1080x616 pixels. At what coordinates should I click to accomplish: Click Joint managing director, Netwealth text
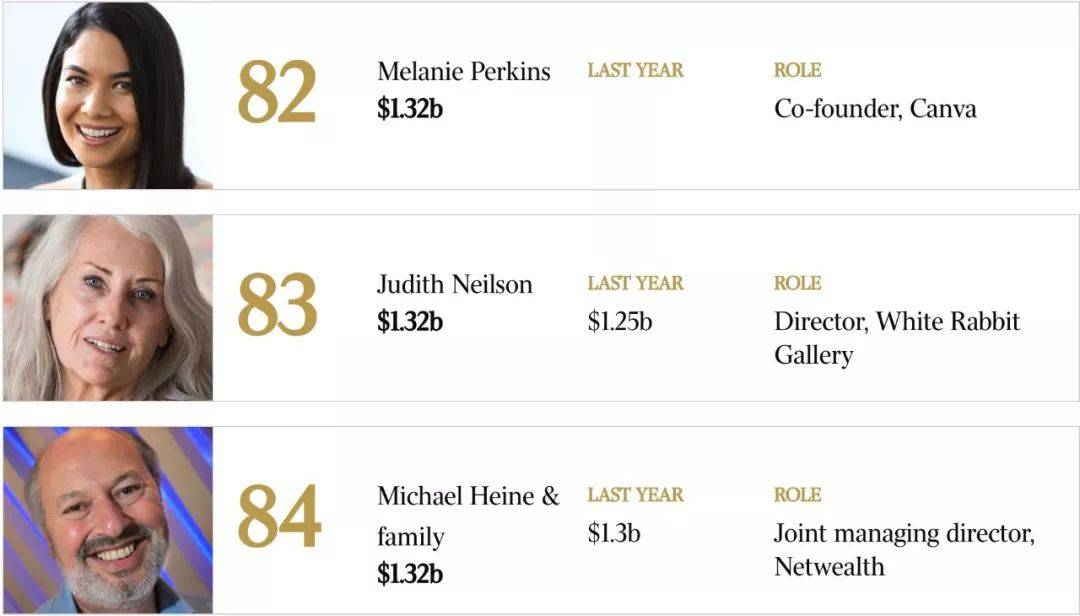tap(904, 550)
